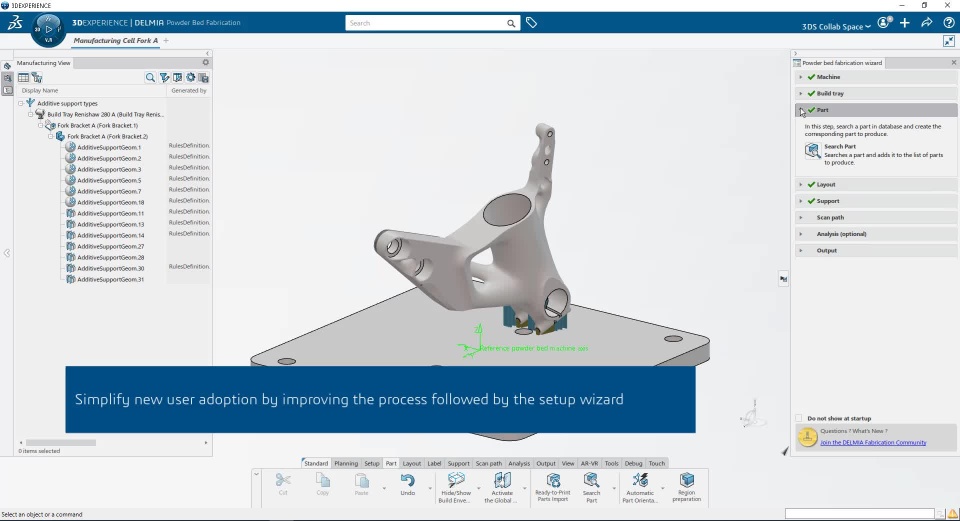The image size is (960, 521).
Task: Click the filter funnel icon in Manufacturing View
Action: [164, 78]
